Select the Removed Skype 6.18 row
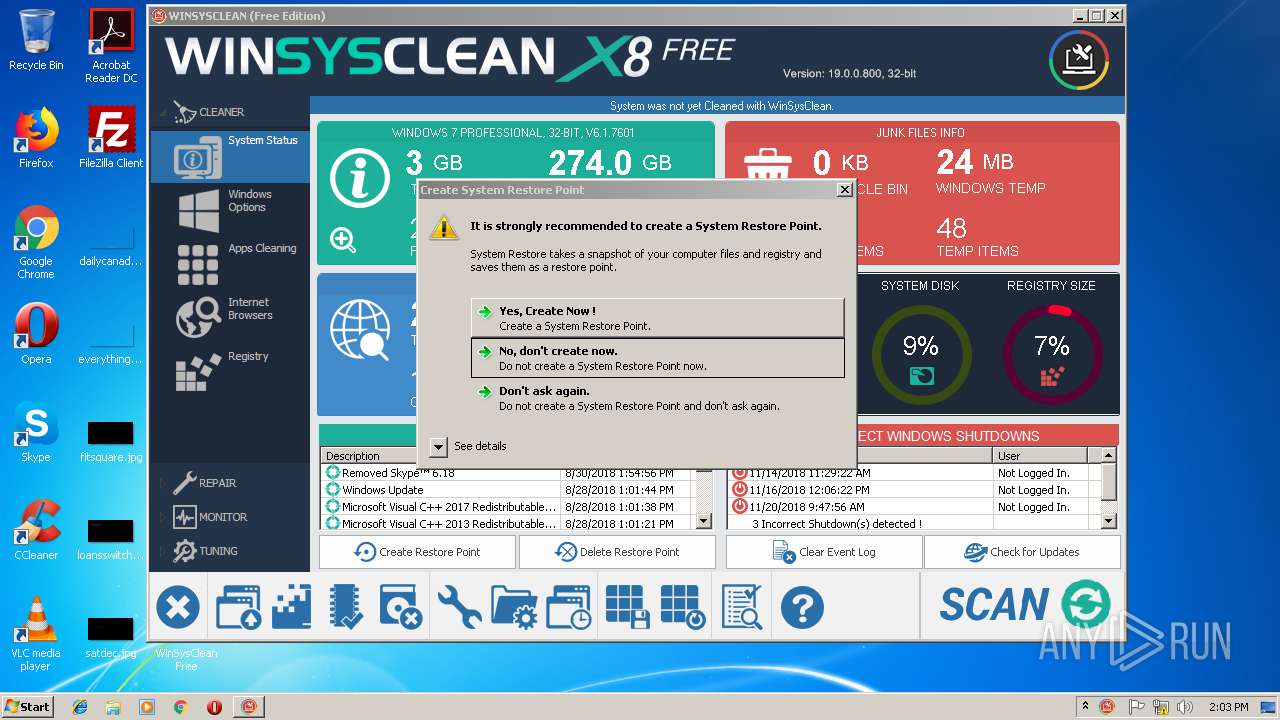Image resolution: width=1280 pixels, height=720 pixels. [x=509, y=473]
